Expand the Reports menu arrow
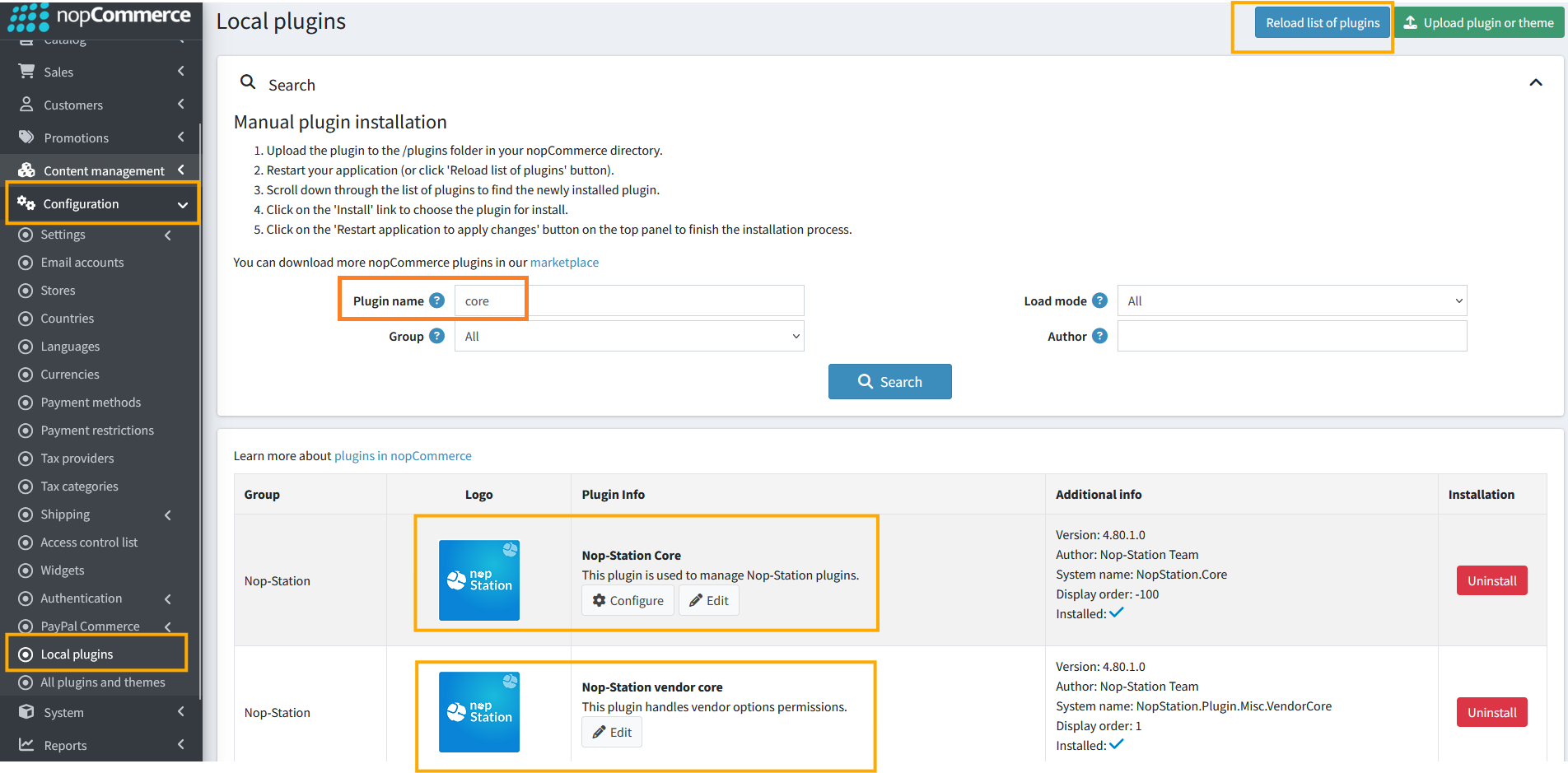Screen dimensions: 1568x773 point(181,745)
